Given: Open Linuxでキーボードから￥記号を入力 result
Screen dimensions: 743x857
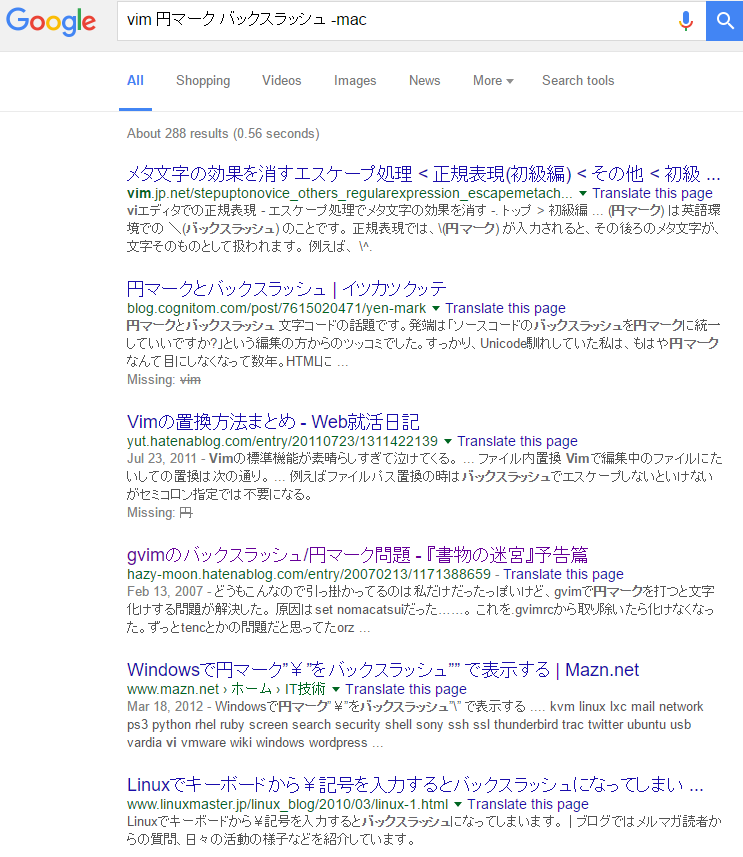Looking at the screenshot, I should point(415,785).
